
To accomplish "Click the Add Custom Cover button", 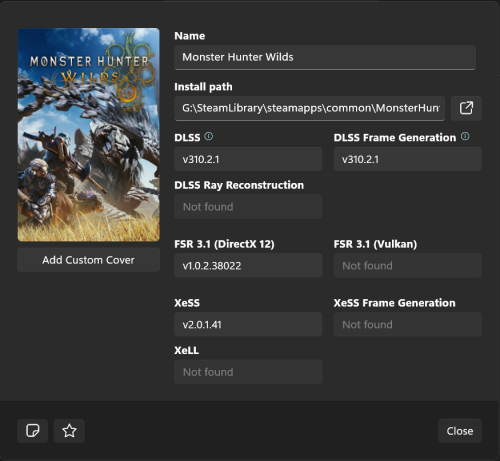I will click(x=88, y=260).
